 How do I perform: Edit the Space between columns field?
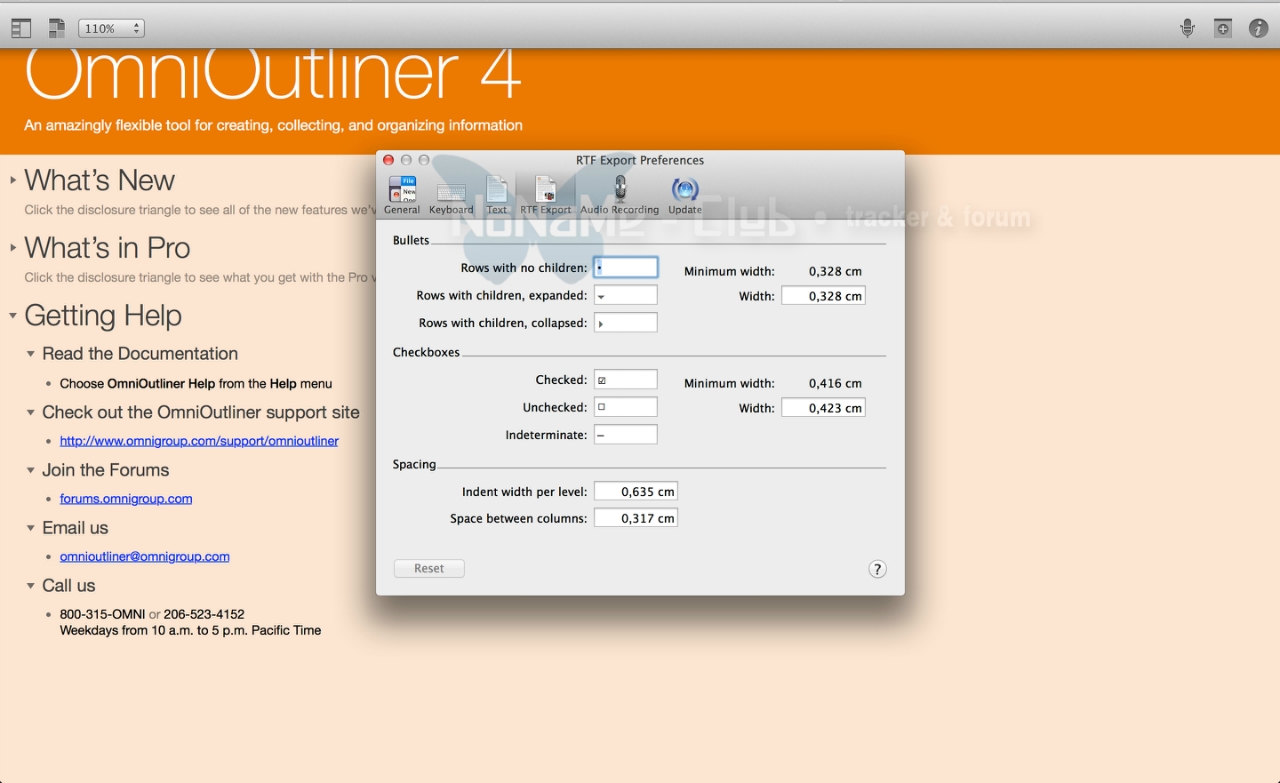pyautogui.click(x=636, y=518)
